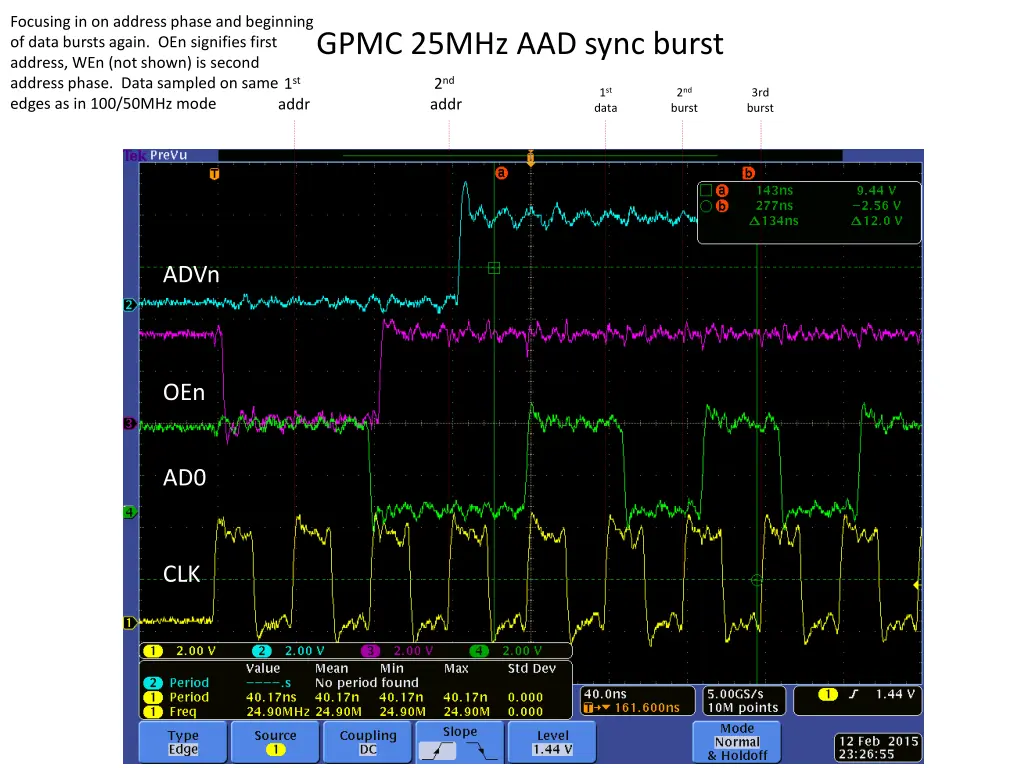This screenshot has height=768, width=1024.
Task: Click the 2nd addr annotation label
Action: (445, 94)
